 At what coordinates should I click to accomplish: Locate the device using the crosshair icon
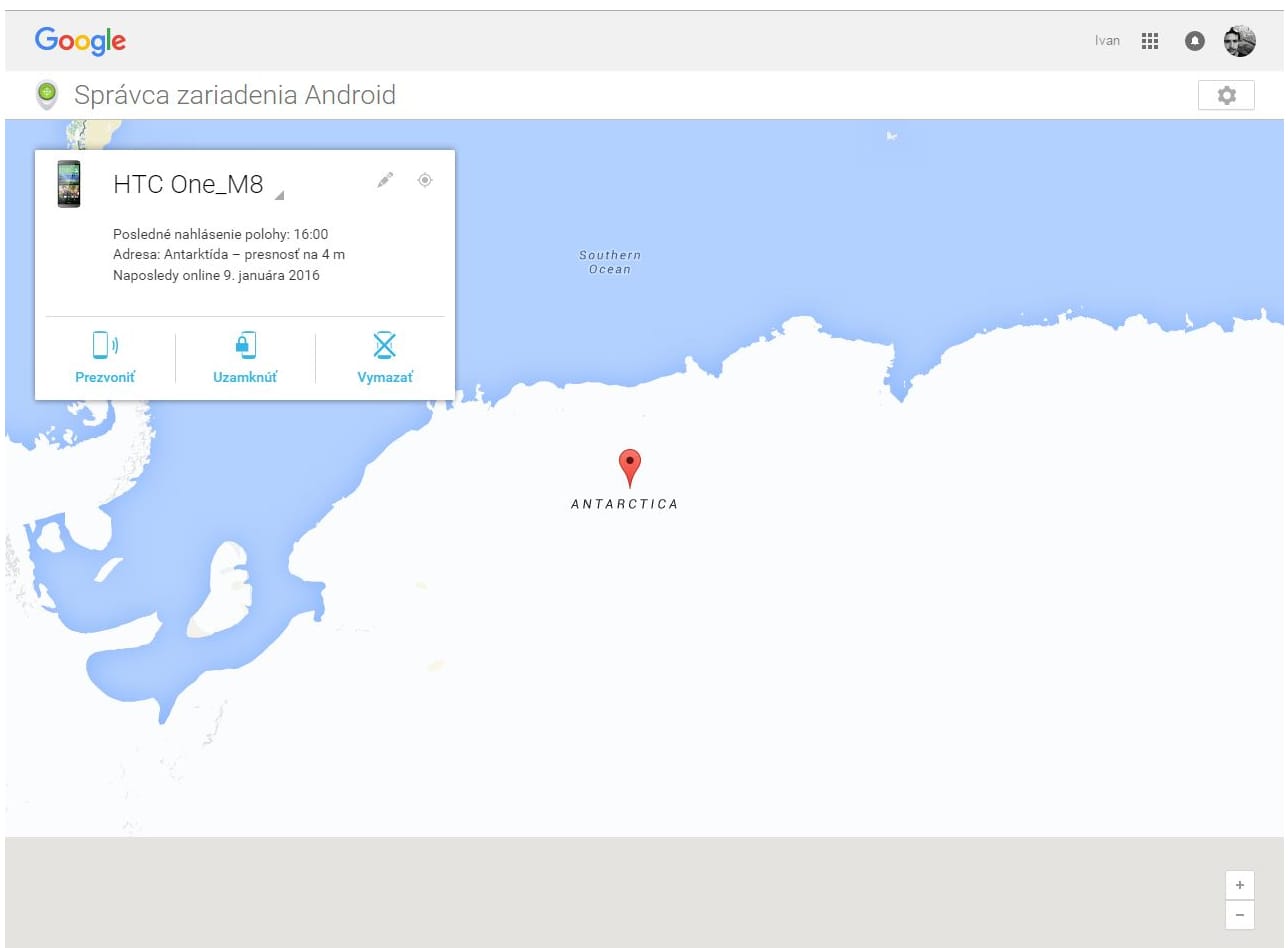click(425, 180)
